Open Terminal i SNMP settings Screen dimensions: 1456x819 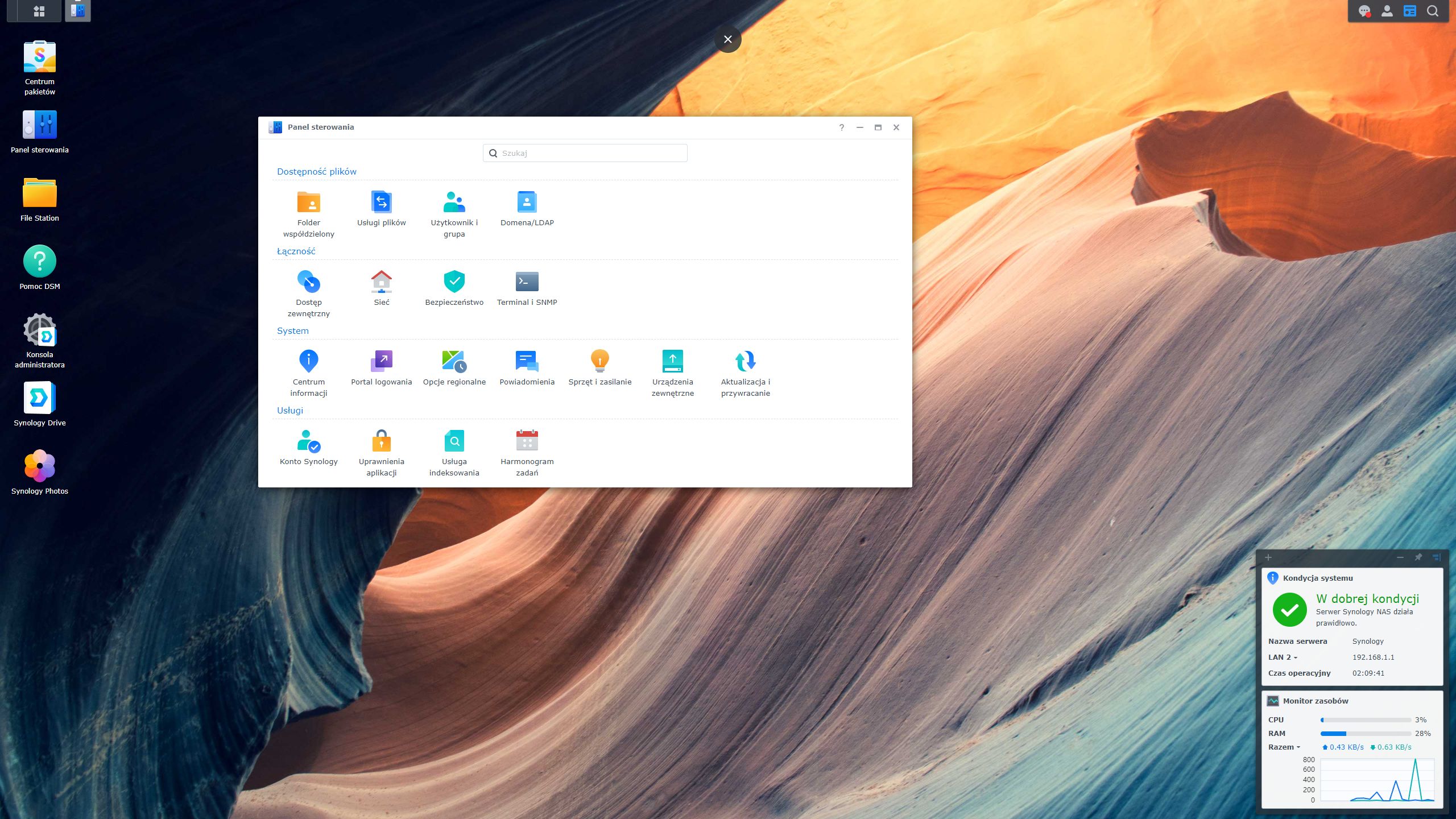point(527,288)
